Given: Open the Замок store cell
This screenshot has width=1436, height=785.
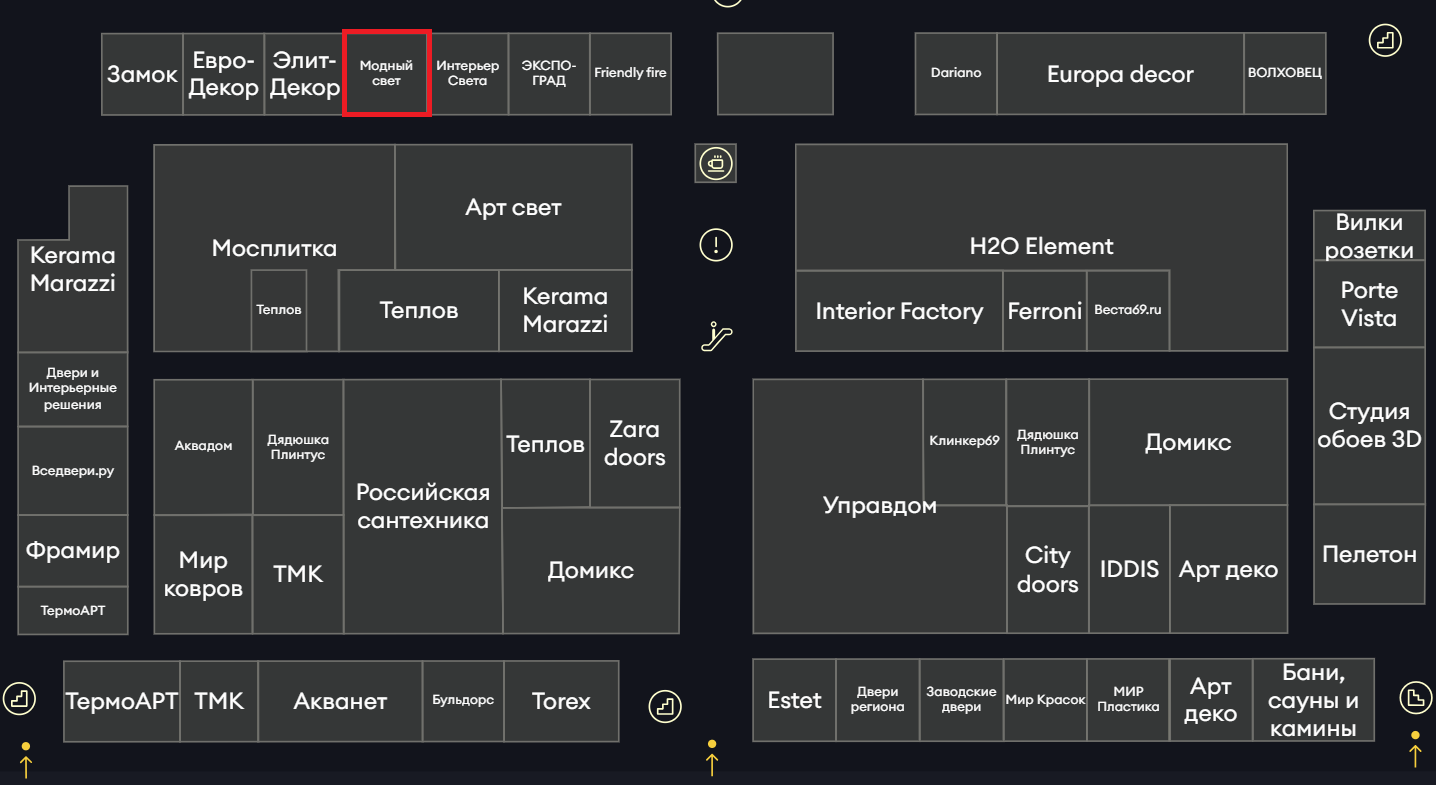Looking at the screenshot, I should pyautogui.click(x=142, y=74).
